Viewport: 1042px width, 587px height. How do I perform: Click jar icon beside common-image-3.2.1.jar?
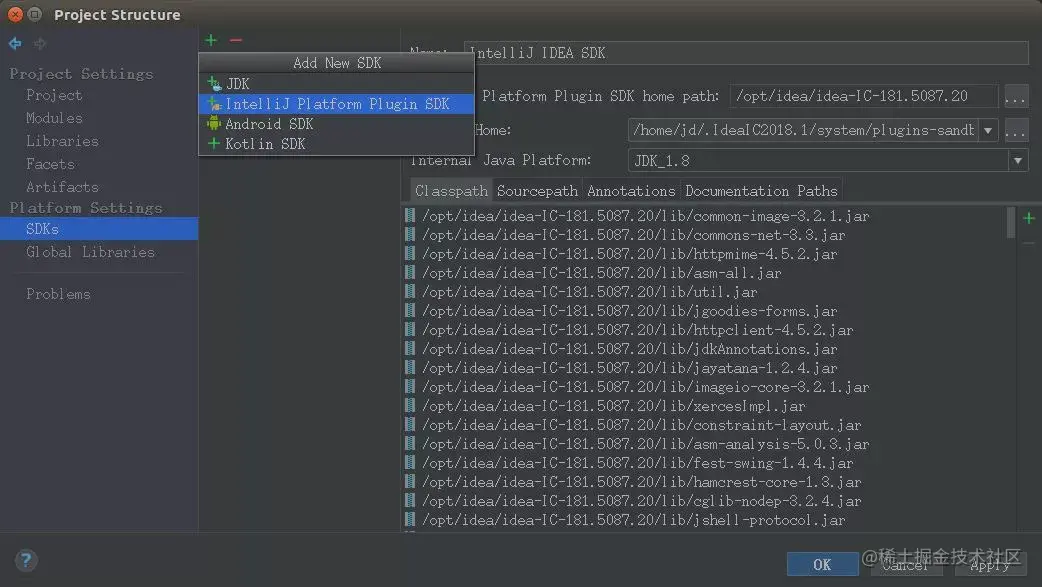[x=410, y=215]
